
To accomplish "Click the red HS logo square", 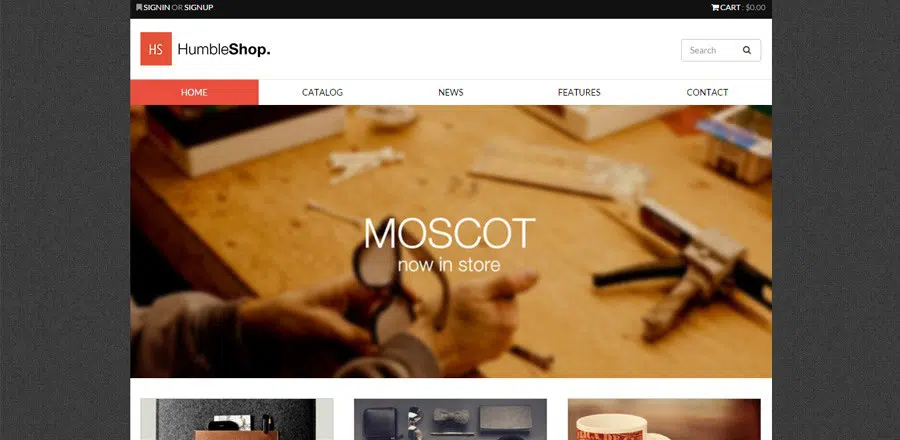I will (x=156, y=49).
